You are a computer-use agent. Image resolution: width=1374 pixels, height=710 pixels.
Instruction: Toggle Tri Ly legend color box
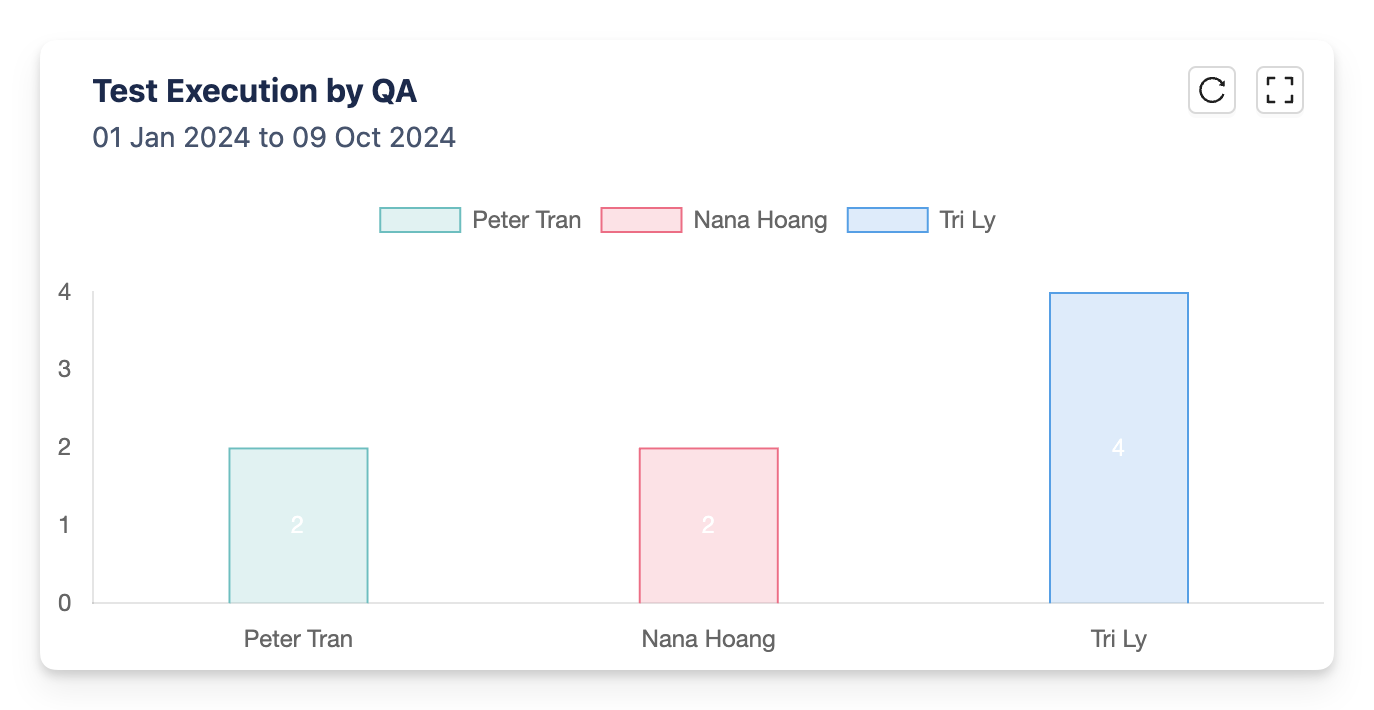(x=888, y=220)
